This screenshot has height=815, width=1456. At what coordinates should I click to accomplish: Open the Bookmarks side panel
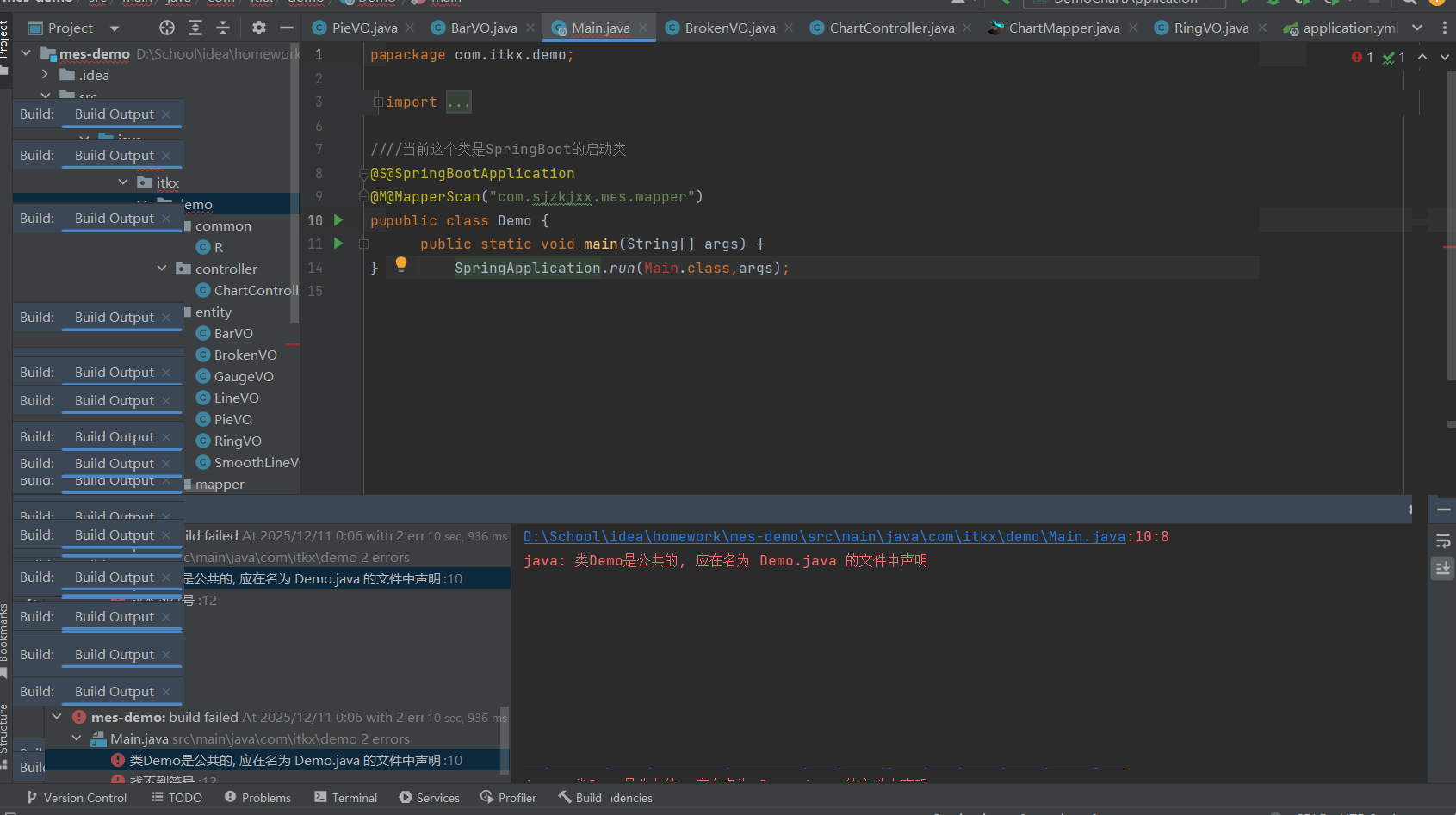[x=5, y=639]
